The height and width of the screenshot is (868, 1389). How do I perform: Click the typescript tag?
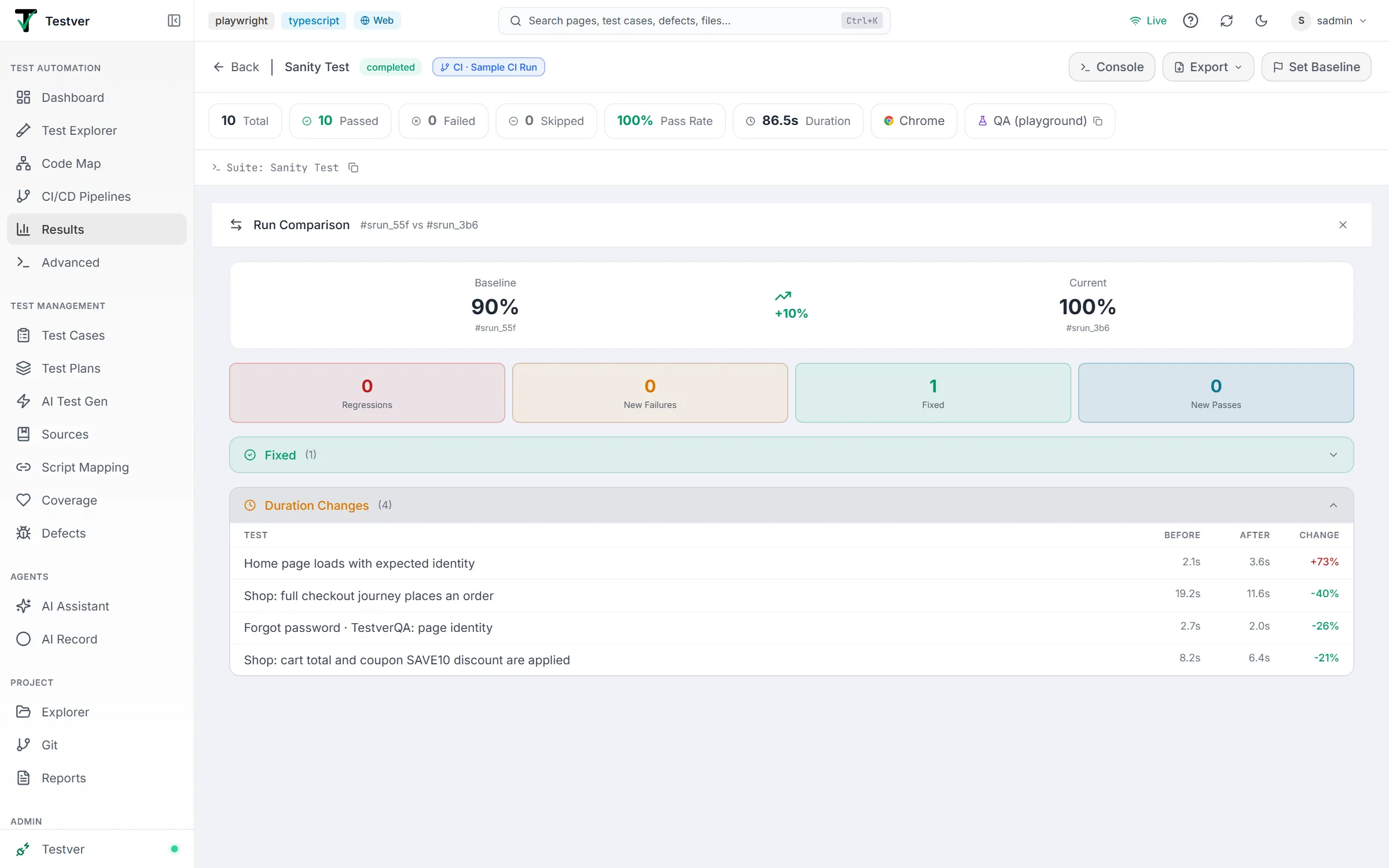tap(314, 21)
